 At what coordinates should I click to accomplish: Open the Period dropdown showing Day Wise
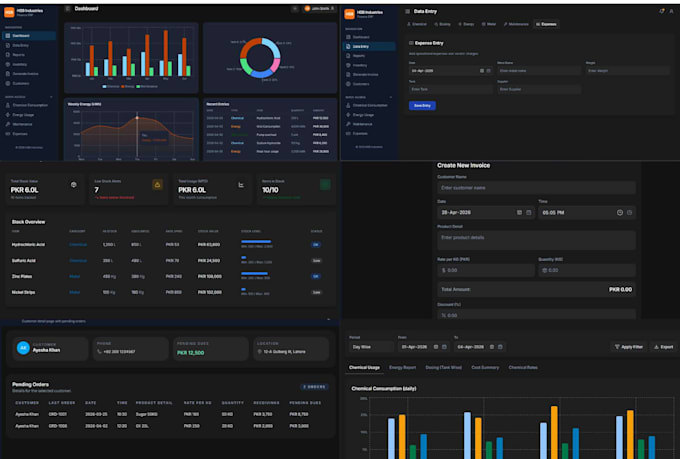coord(371,347)
